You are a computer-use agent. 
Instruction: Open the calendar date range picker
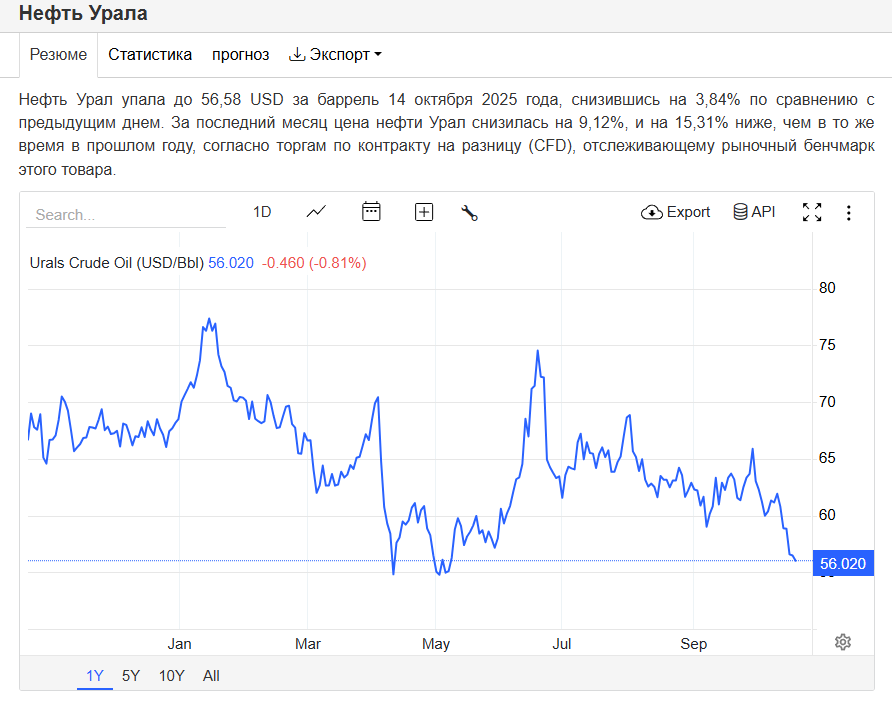371,212
